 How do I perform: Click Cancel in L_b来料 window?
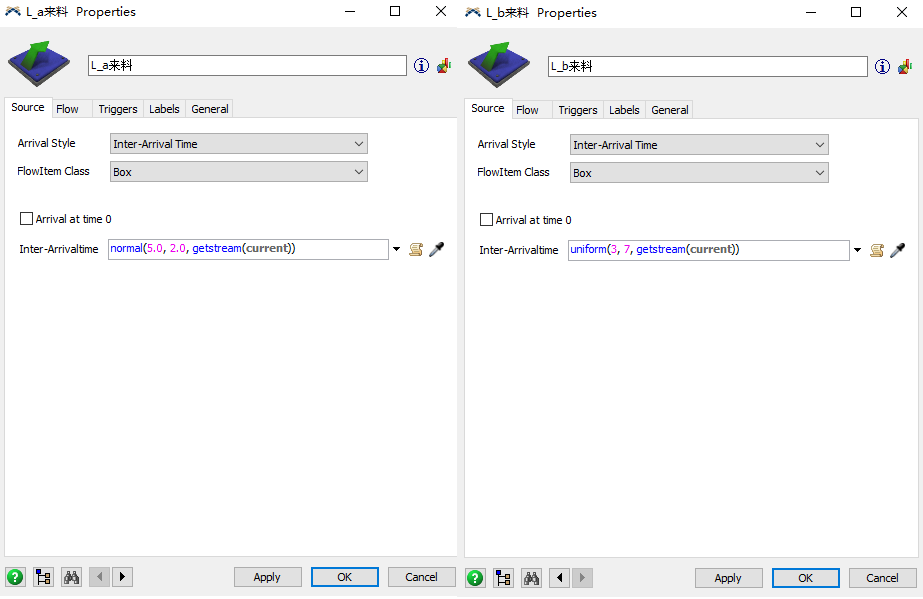[x=882, y=578]
